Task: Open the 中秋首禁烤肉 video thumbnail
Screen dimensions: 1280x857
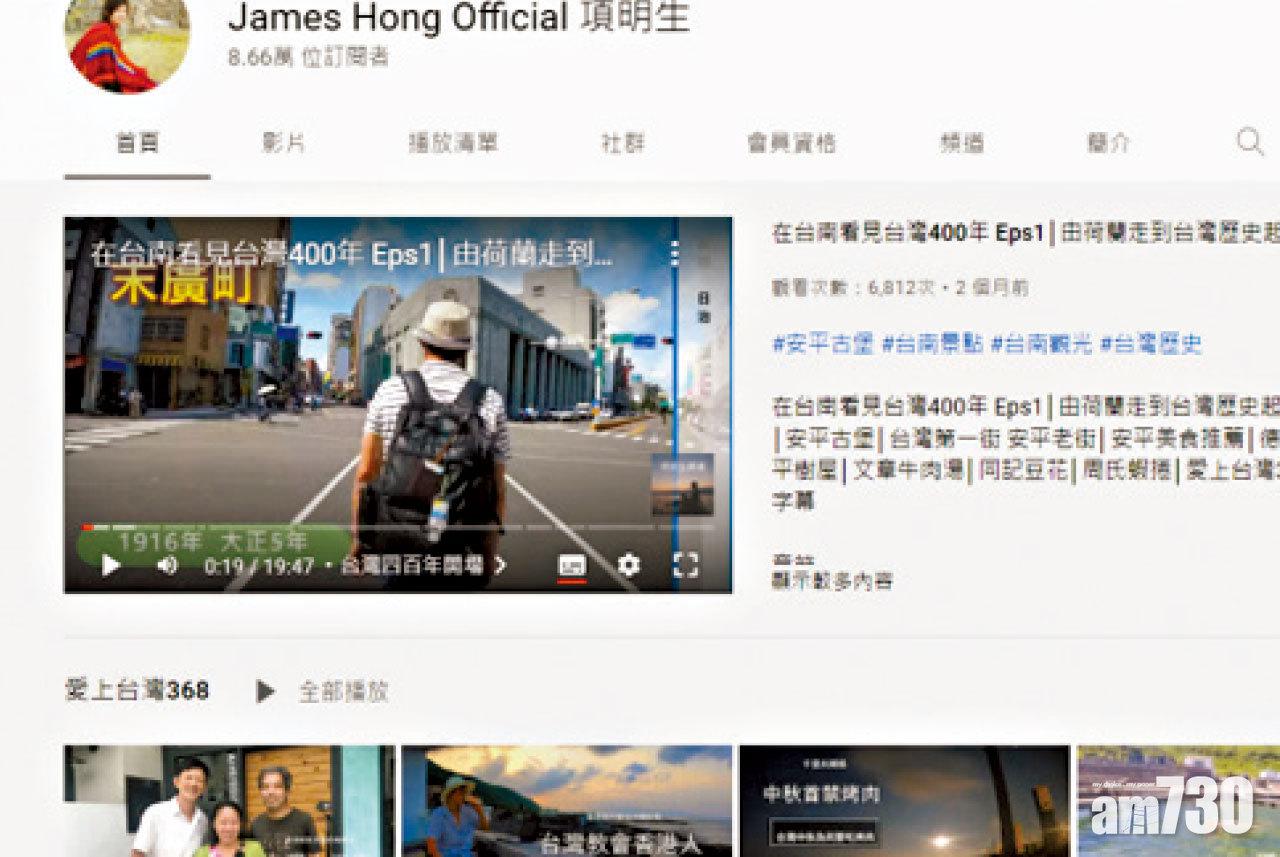Action: point(904,800)
